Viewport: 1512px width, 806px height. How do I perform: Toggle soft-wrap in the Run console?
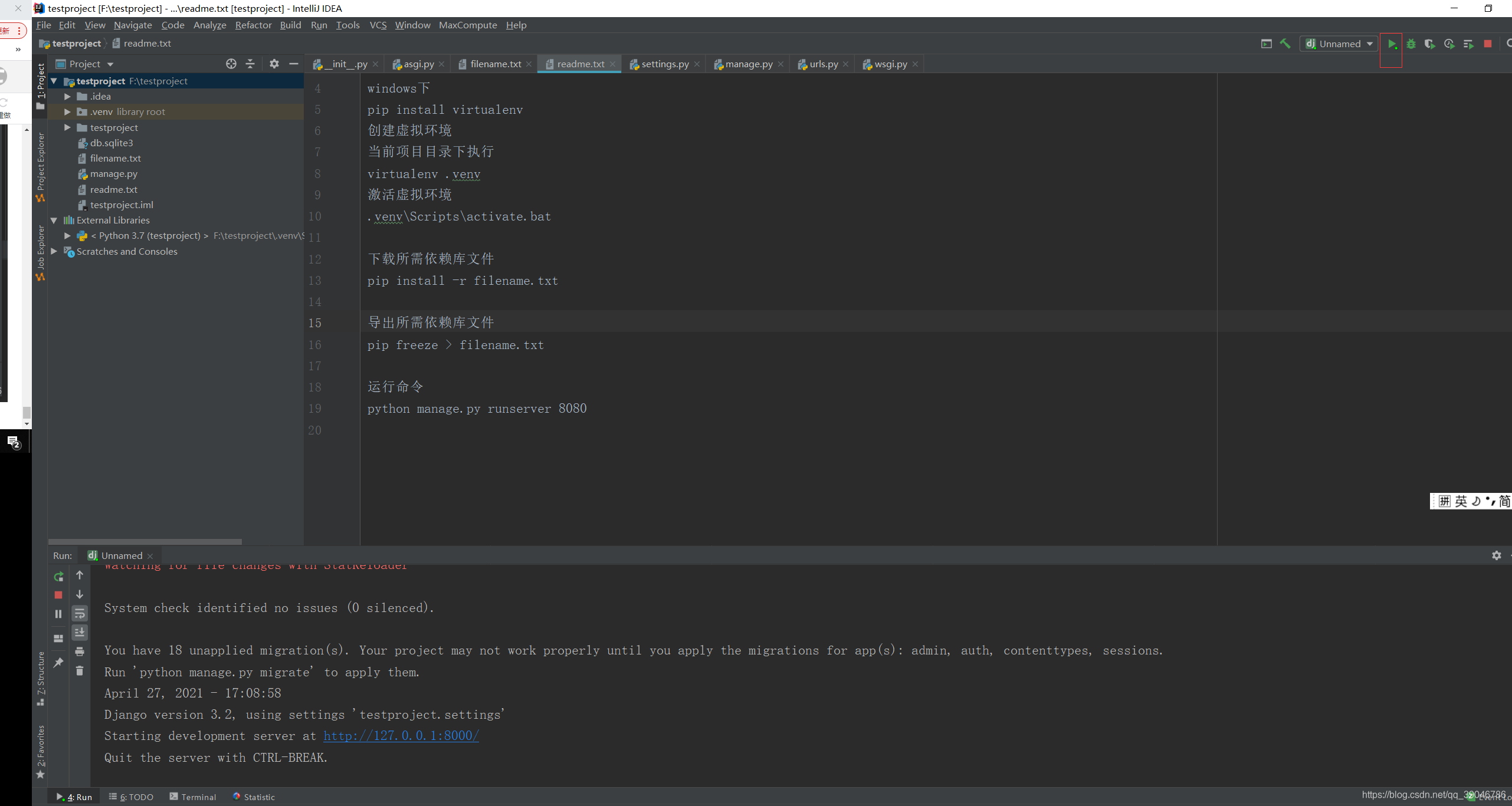[x=80, y=614]
